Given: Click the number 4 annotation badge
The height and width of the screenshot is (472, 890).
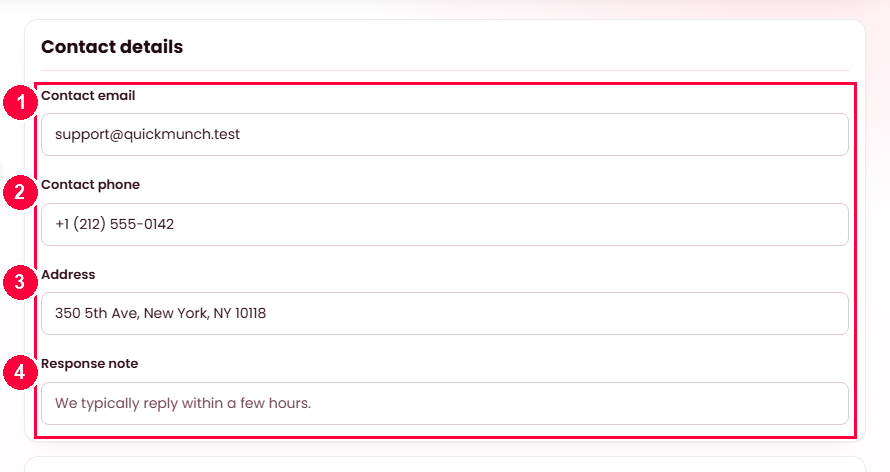Looking at the screenshot, I should coord(20,372).
